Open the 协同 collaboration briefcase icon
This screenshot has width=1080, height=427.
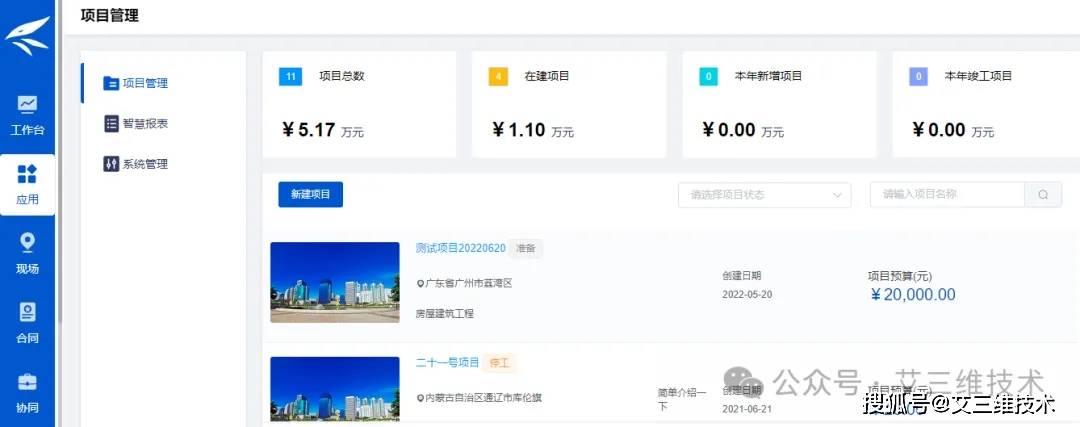point(28,382)
